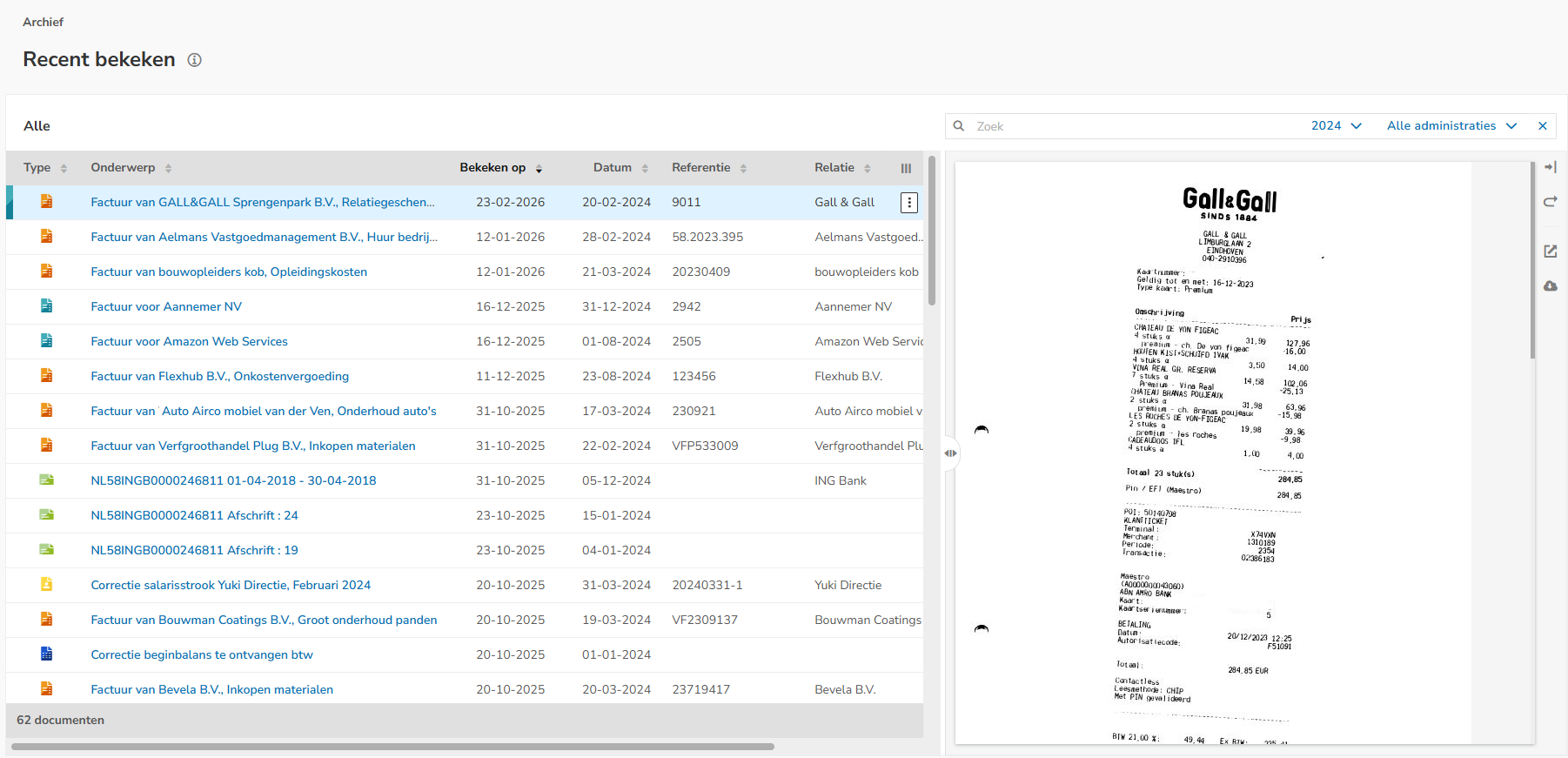Open Factuur van Flexhub B.V., Onkostenvergoeding

[x=219, y=377]
